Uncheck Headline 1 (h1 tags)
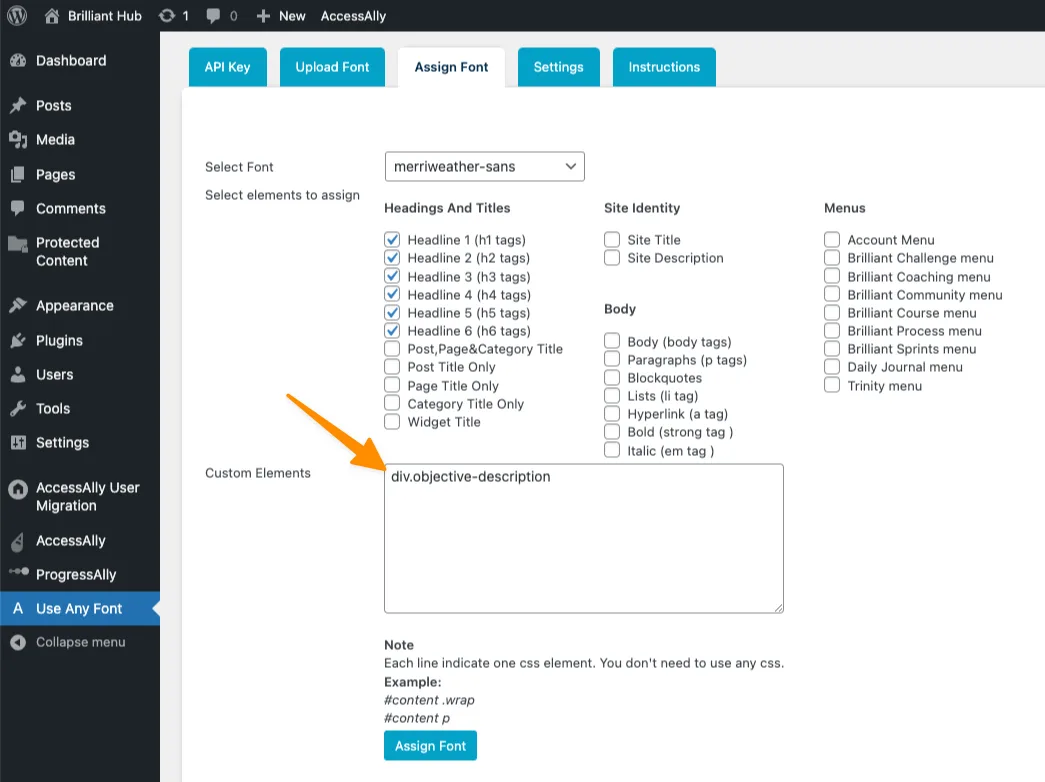 pyautogui.click(x=392, y=239)
